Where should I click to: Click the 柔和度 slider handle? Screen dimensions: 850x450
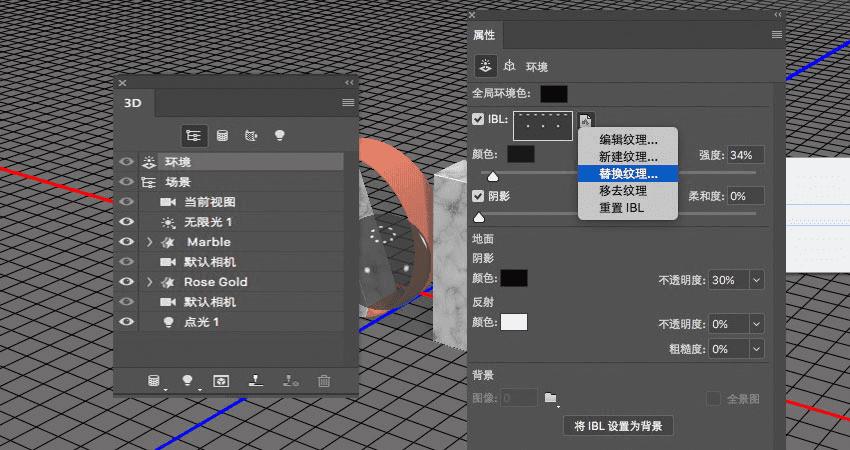tap(479, 217)
